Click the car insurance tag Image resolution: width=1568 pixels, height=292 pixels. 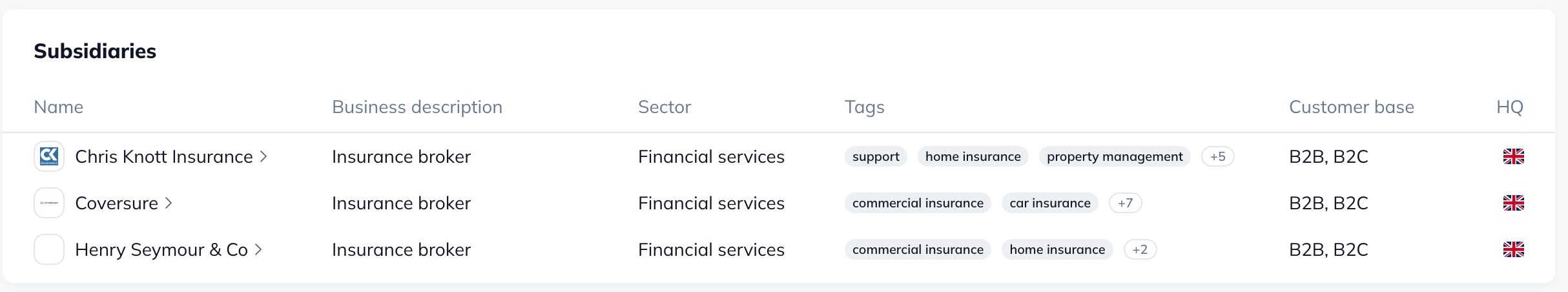click(x=1049, y=203)
